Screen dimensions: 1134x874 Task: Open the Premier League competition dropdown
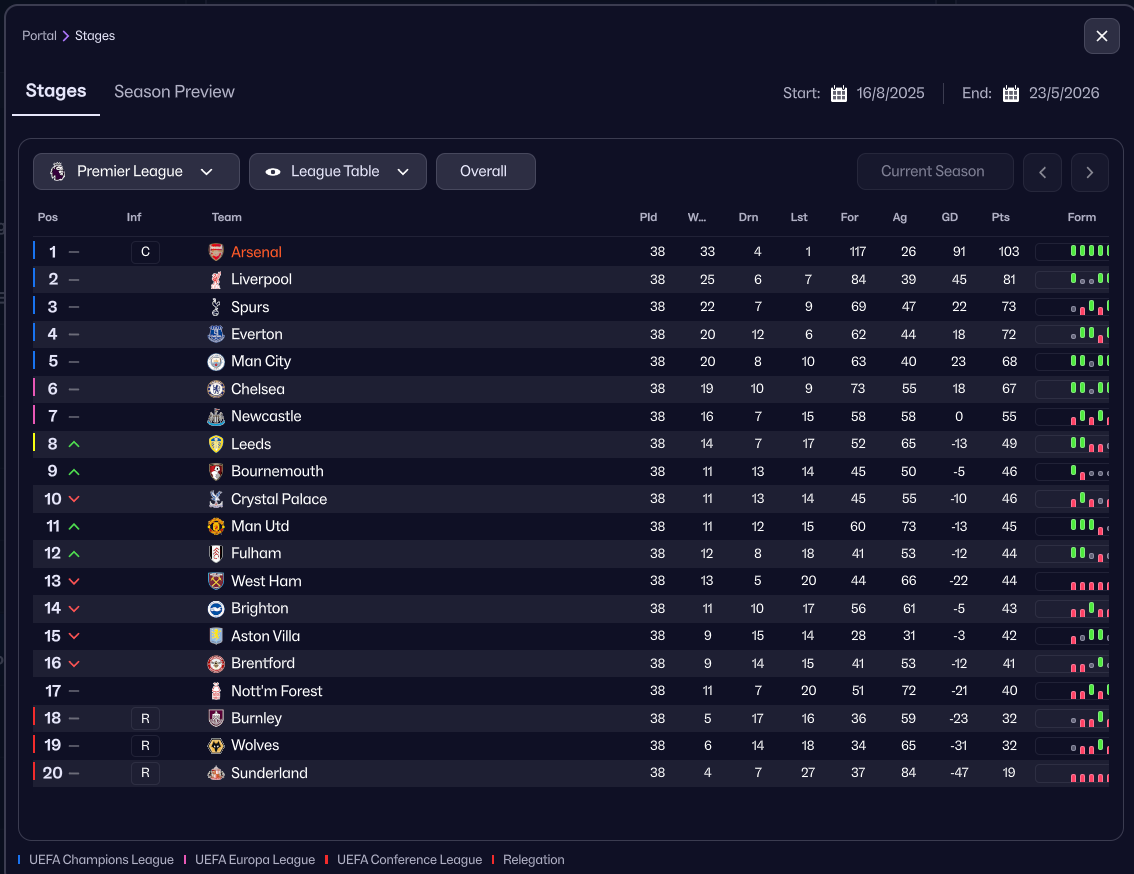(x=136, y=171)
